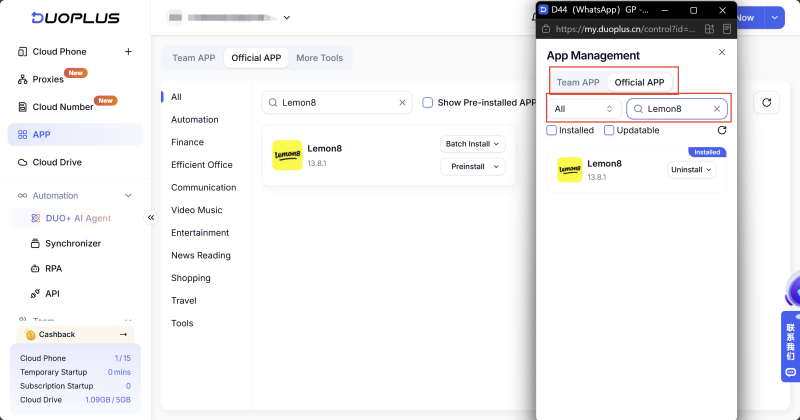Open the All filter dropdown in App Management
The width and height of the screenshot is (800, 420).
pos(584,109)
